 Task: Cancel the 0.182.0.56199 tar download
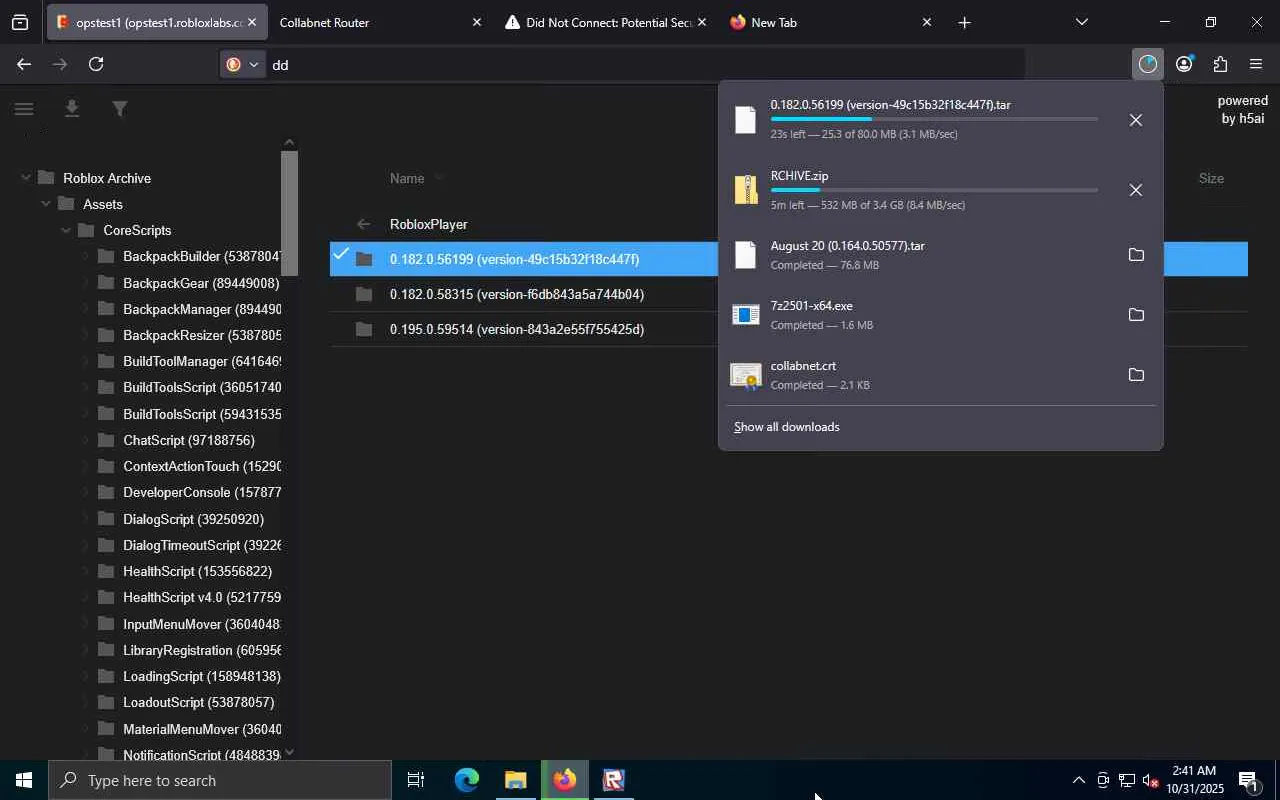coord(1135,120)
